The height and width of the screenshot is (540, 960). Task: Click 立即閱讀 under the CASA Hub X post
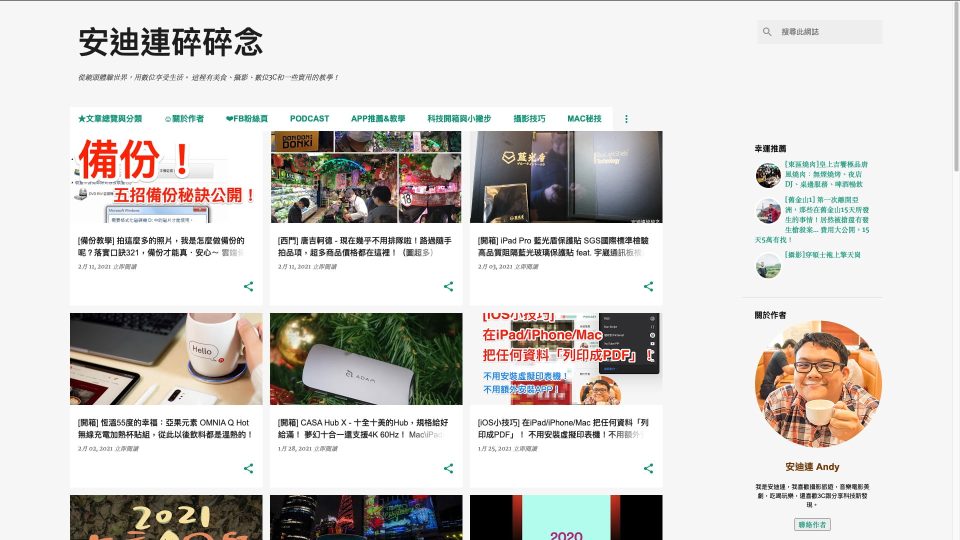(326, 449)
